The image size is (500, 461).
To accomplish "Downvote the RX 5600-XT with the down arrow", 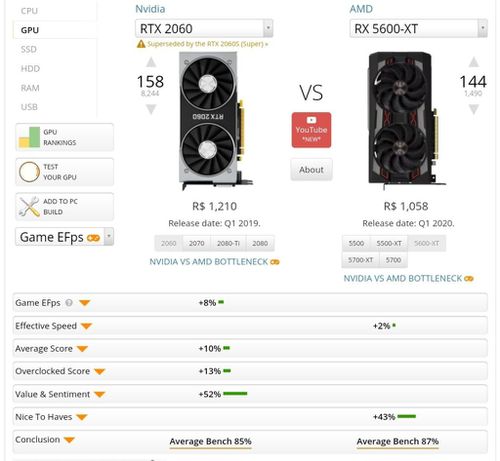I will [474, 109].
